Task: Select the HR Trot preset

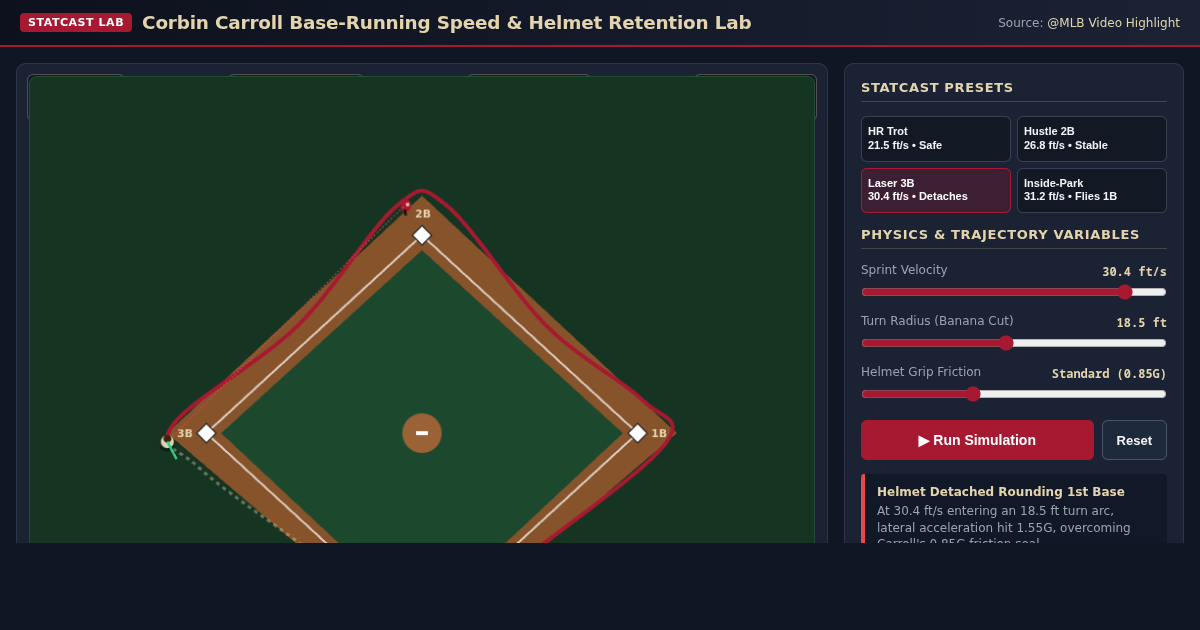Action: pyautogui.click(x=936, y=139)
